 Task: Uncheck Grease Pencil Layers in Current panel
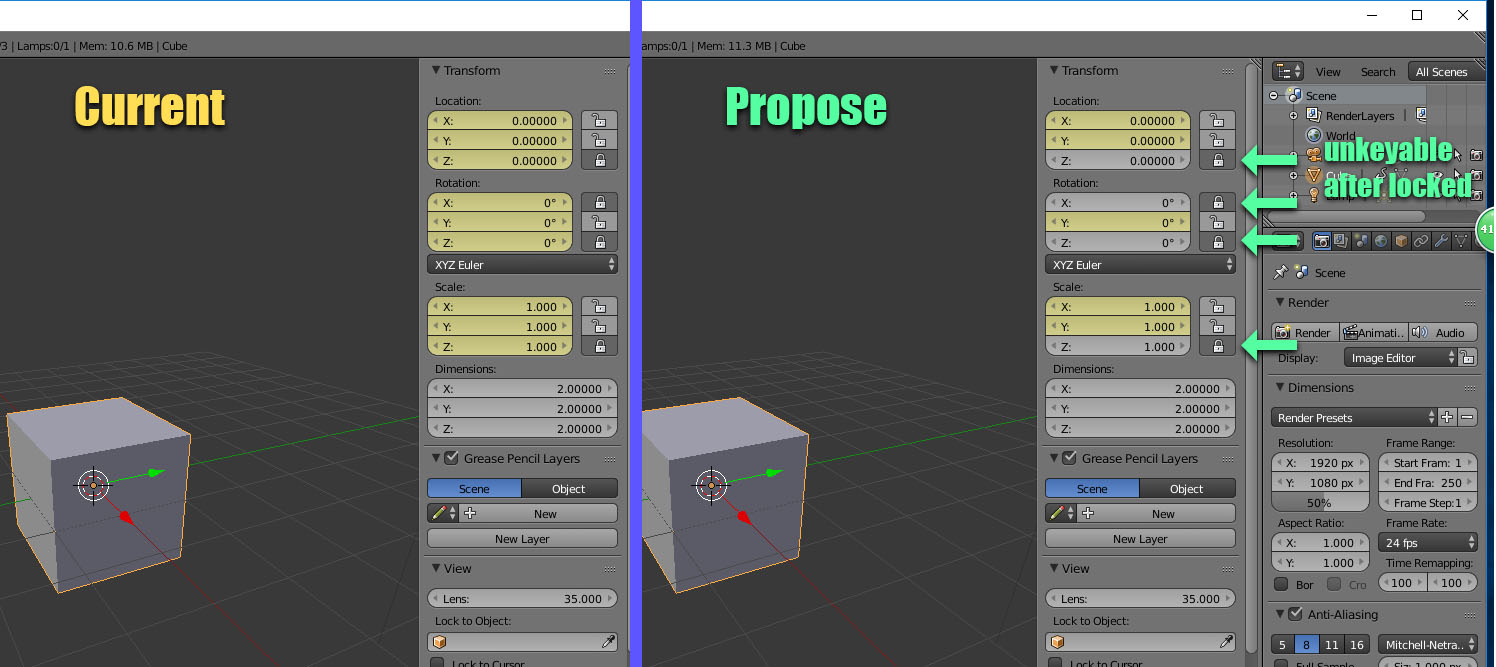(452, 458)
